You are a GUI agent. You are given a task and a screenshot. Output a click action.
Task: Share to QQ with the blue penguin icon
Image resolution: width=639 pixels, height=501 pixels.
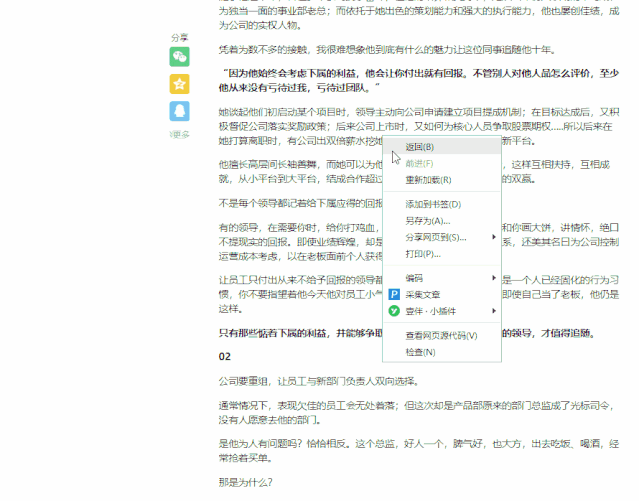click(179, 111)
